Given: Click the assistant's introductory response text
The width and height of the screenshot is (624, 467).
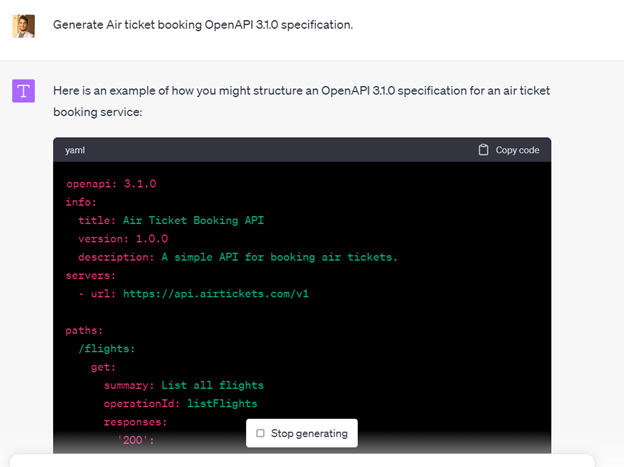Looking at the screenshot, I should pyautogui.click(x=301, y=101).
